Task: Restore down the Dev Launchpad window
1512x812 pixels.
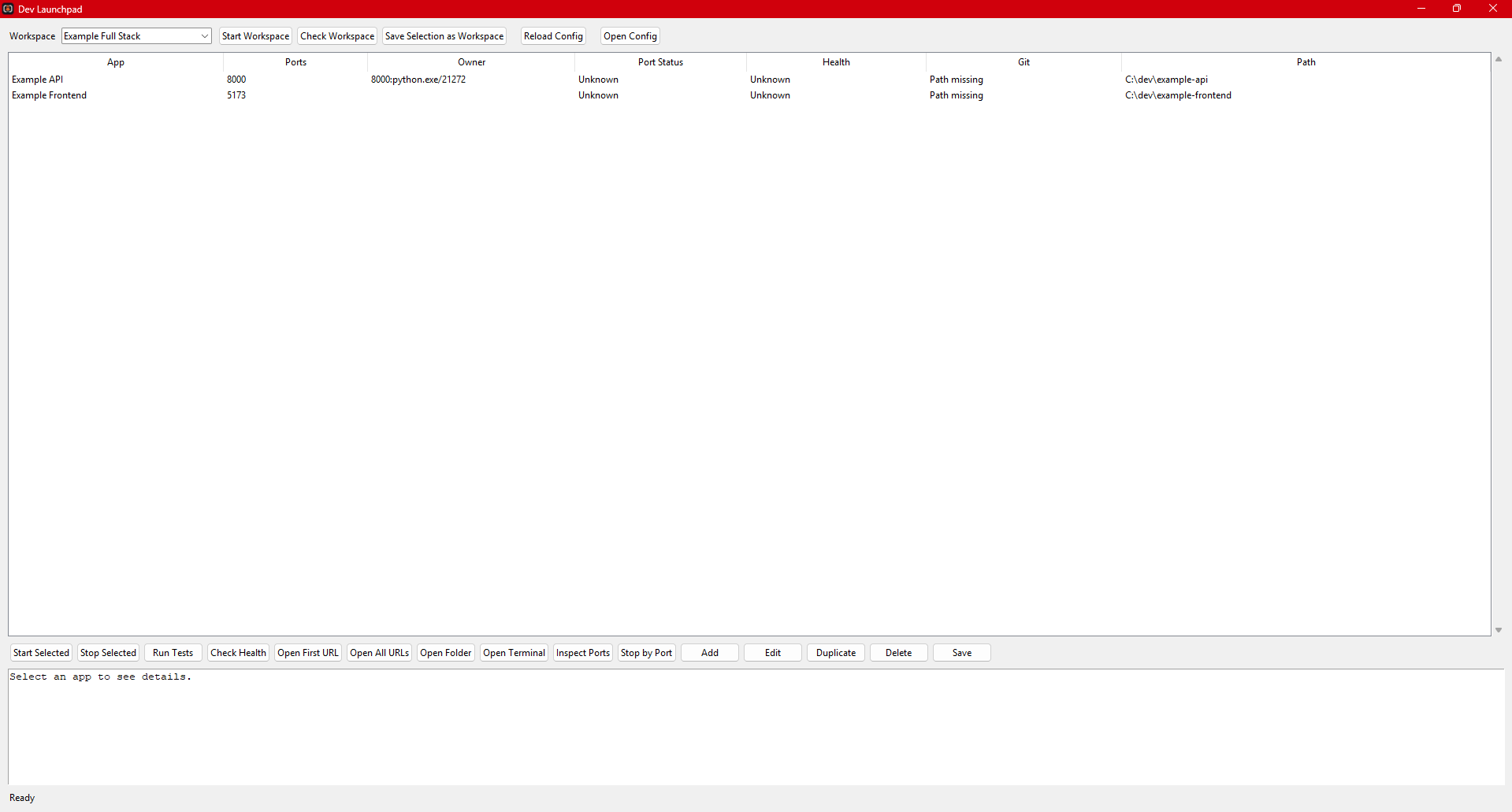Action: (x=1457, y=9)
